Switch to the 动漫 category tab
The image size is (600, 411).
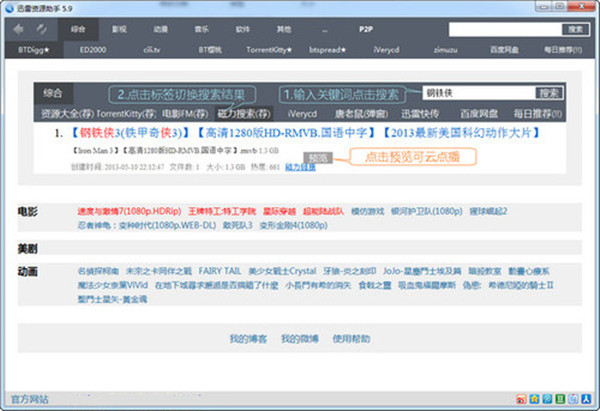pos(160,29)
